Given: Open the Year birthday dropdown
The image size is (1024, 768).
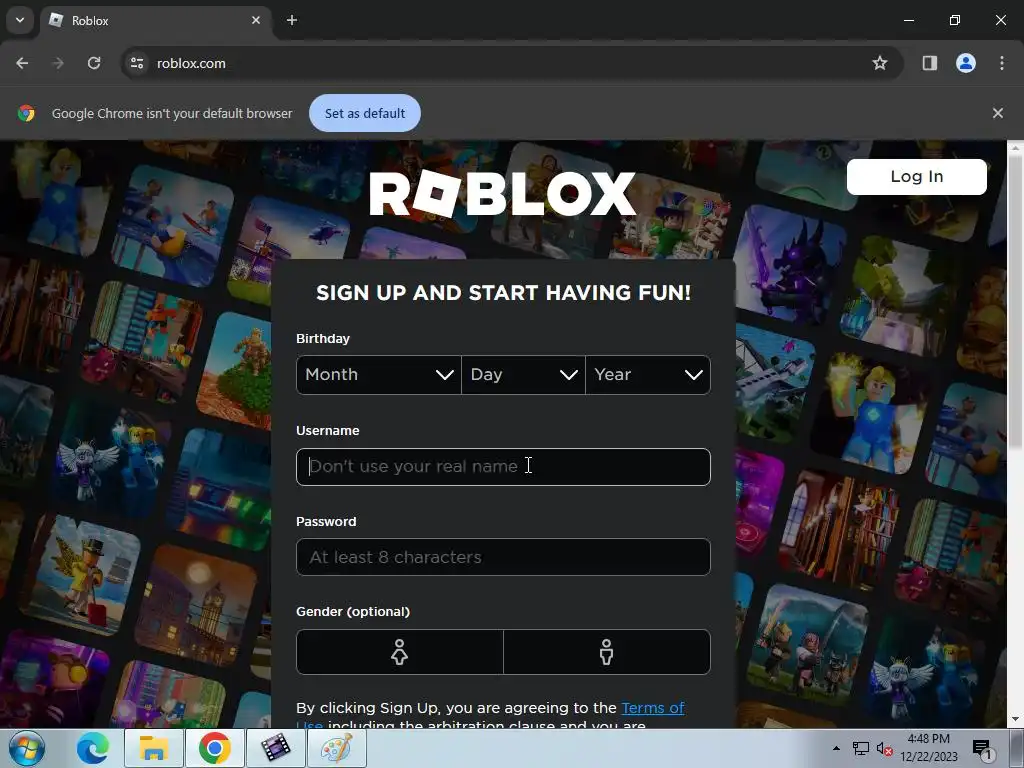Looking at the screenshot, I should [648, 375].
